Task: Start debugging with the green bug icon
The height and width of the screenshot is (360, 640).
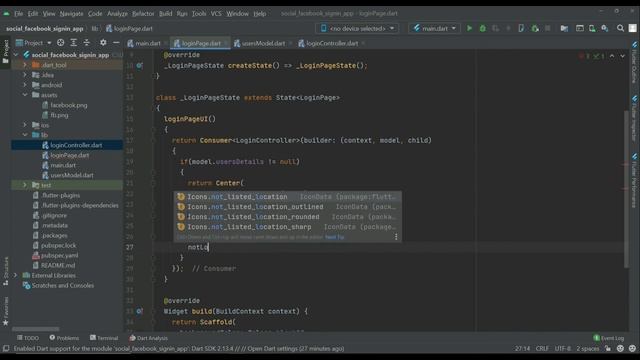Action: point(482,28)
